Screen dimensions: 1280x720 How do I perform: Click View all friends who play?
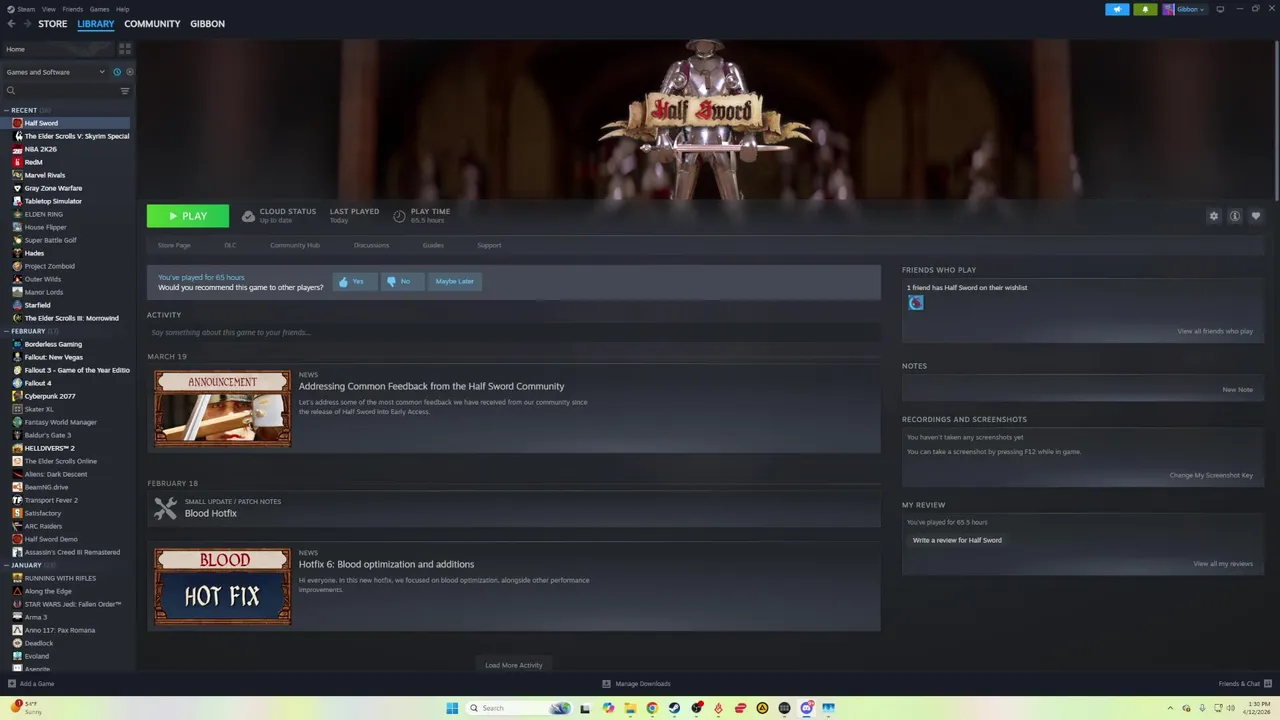coord(1215,331)
